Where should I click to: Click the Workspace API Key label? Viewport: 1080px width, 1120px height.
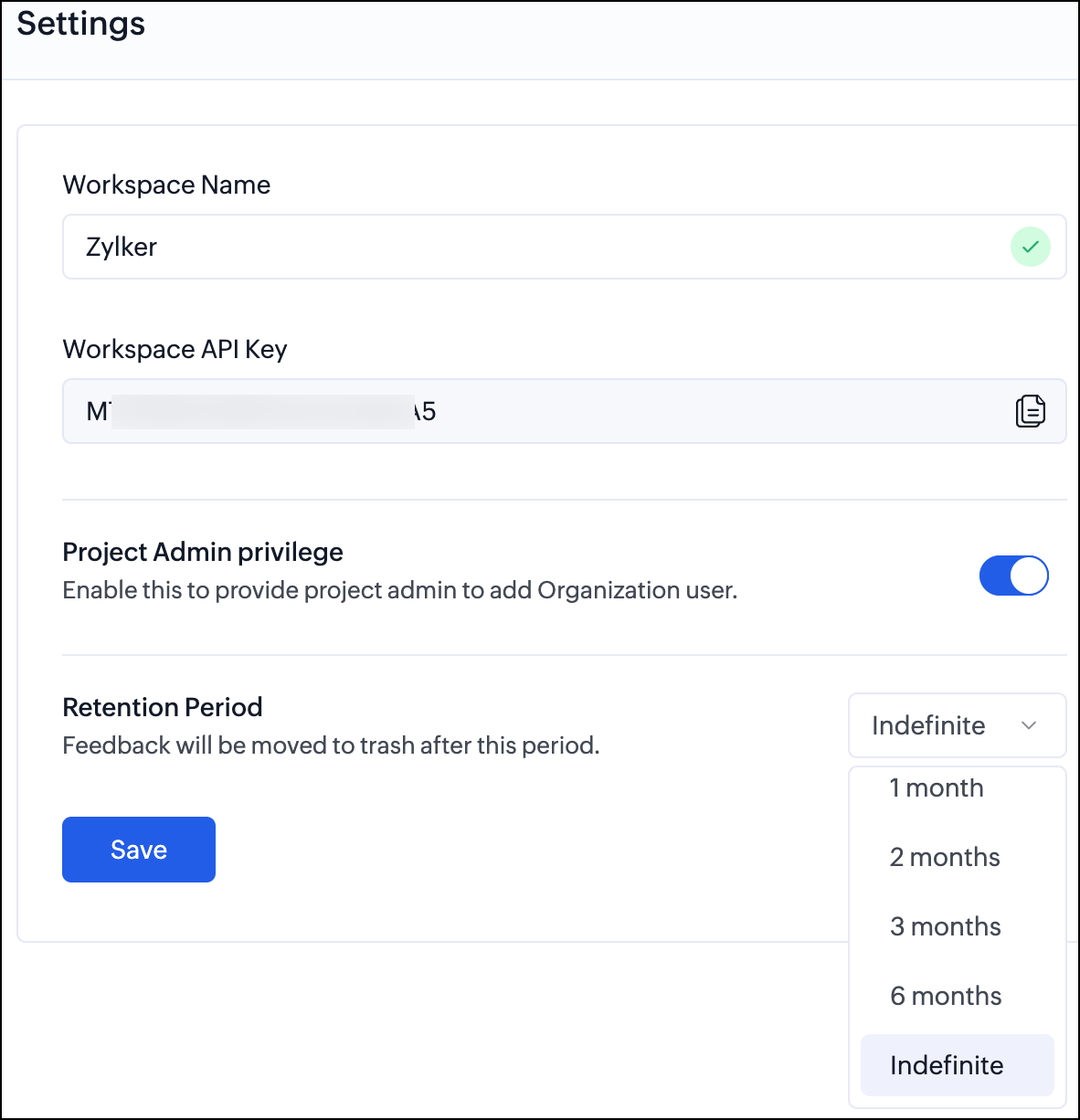(x=175, y=349)
